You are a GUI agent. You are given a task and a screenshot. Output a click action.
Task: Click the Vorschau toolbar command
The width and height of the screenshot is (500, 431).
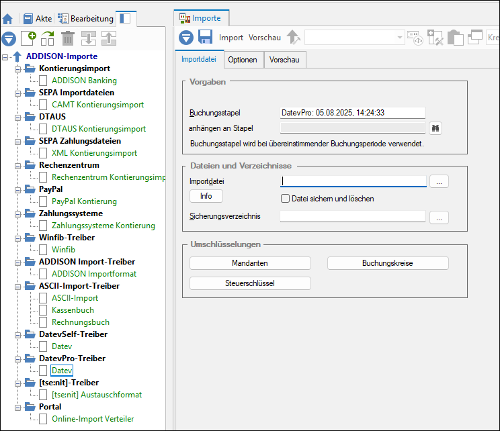click(x=265, y=37)
